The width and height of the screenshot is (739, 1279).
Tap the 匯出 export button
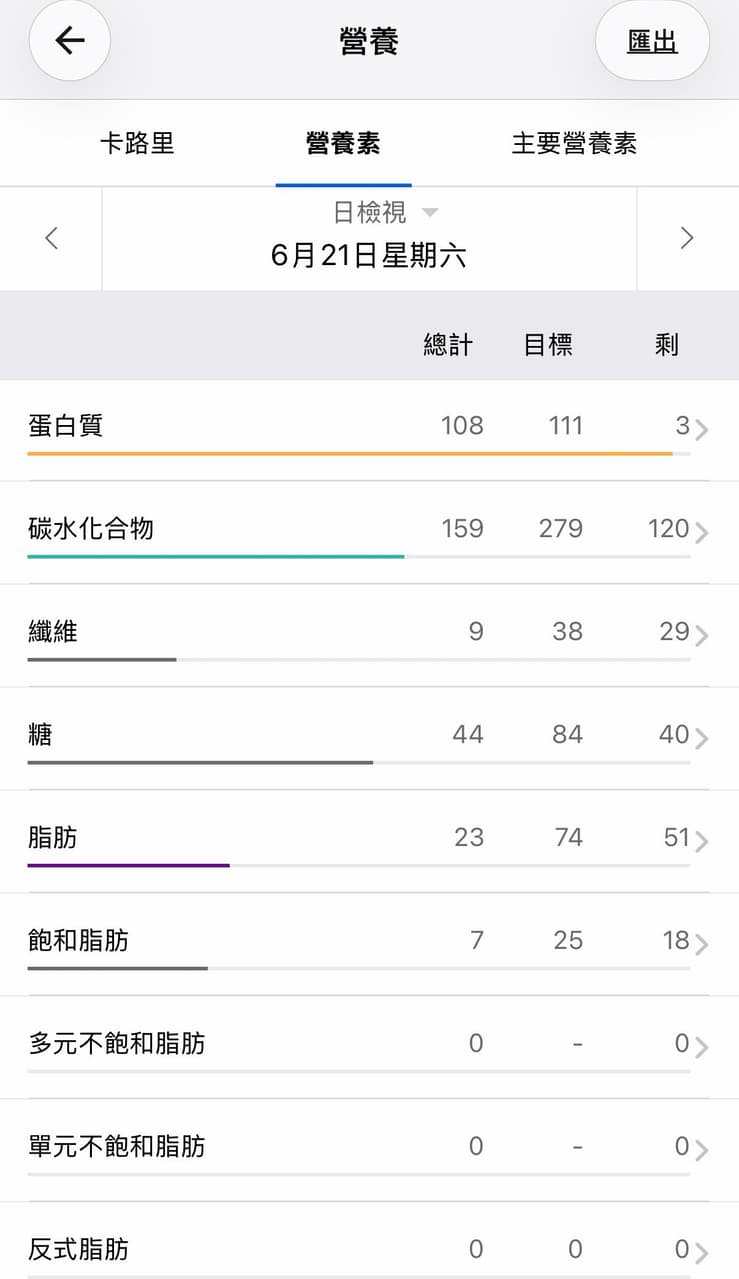[x=652, y=41]
